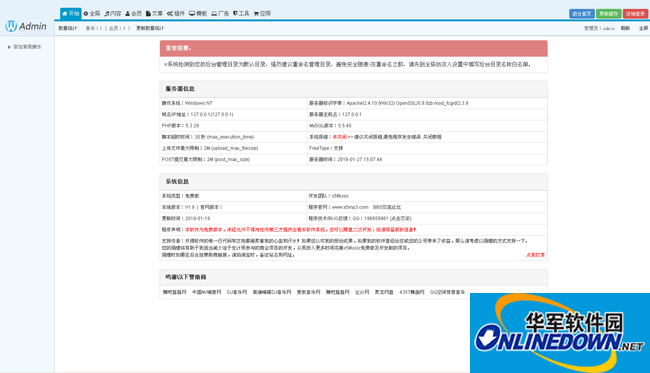650x373 pixels.
Task: Open the 应用 apps tab
Action: tap(262, 14)
